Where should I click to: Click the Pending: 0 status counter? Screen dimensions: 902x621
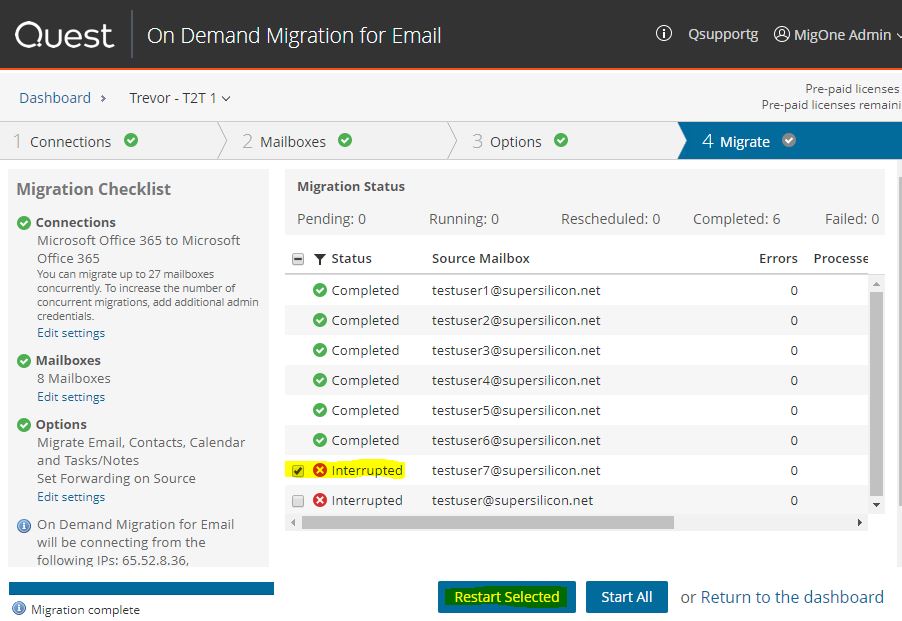pos(331,219)
